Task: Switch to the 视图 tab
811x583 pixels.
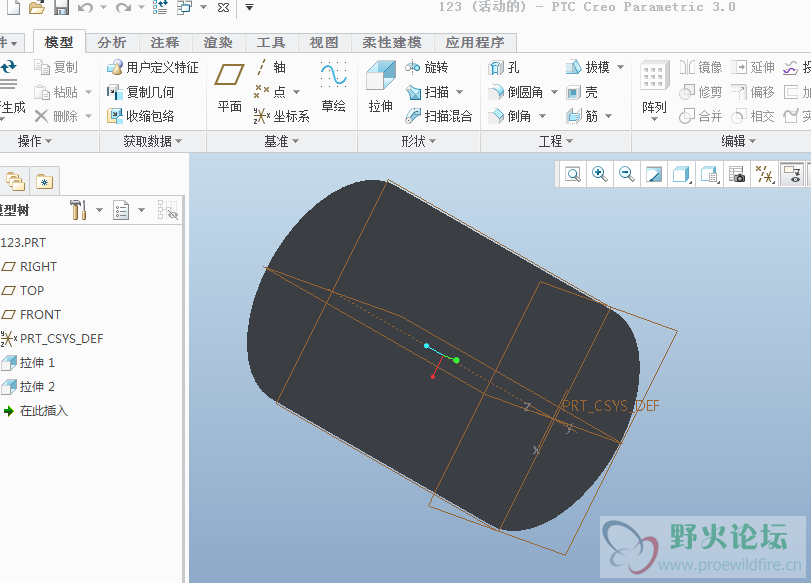Action: click(x=324, y=42)
